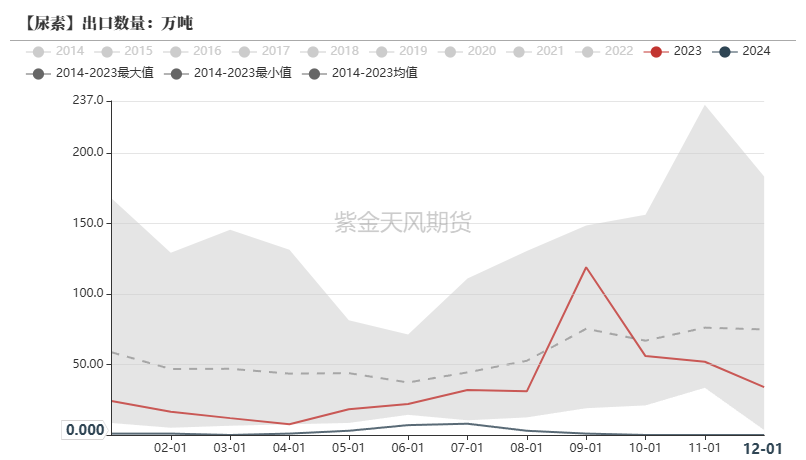Viewport: 806px width, 460px height.
Task: Click the 2023 red line low point at 04-01
Action: [x=289, y=424]
